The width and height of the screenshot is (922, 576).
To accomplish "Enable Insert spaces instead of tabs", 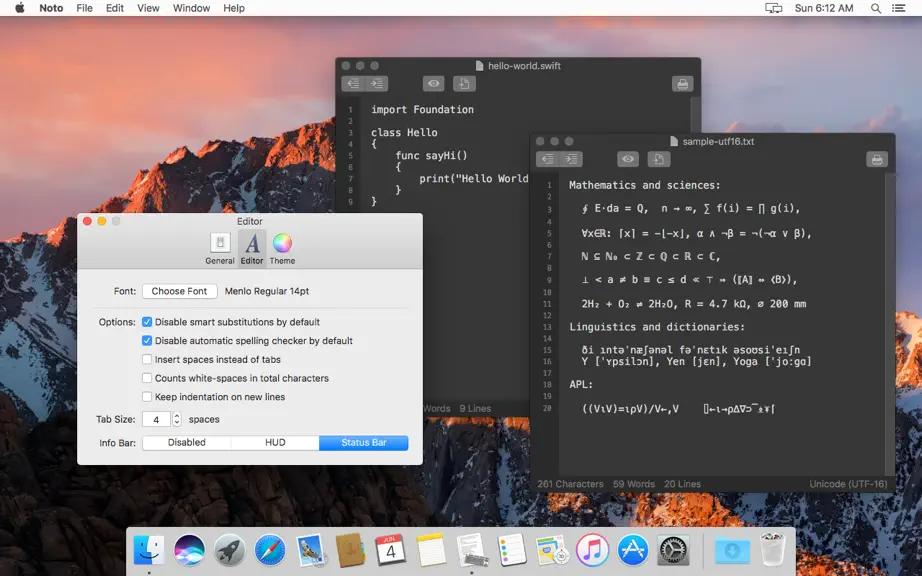I will [x=147, y=359].
